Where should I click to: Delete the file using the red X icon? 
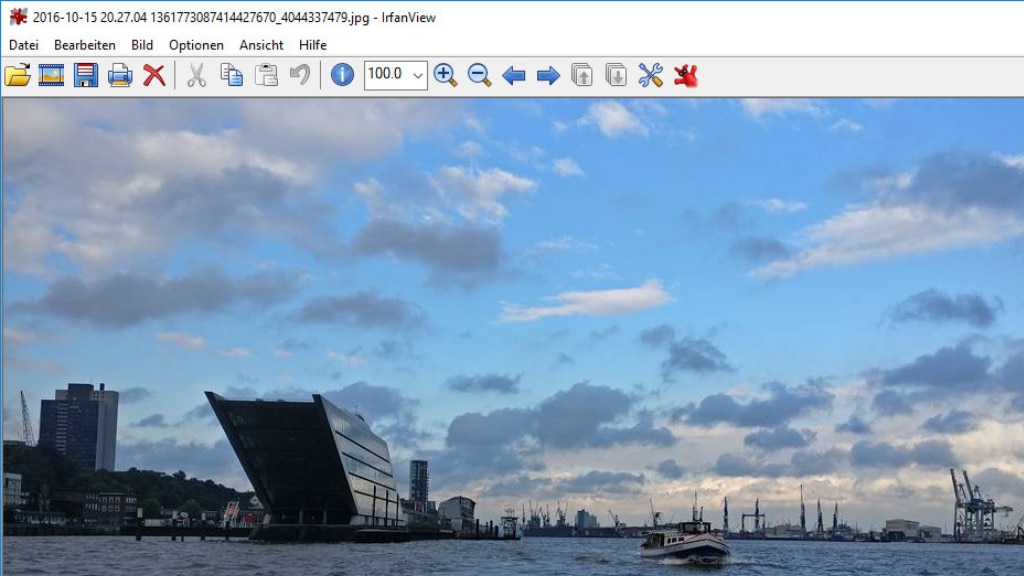point(154,75)
